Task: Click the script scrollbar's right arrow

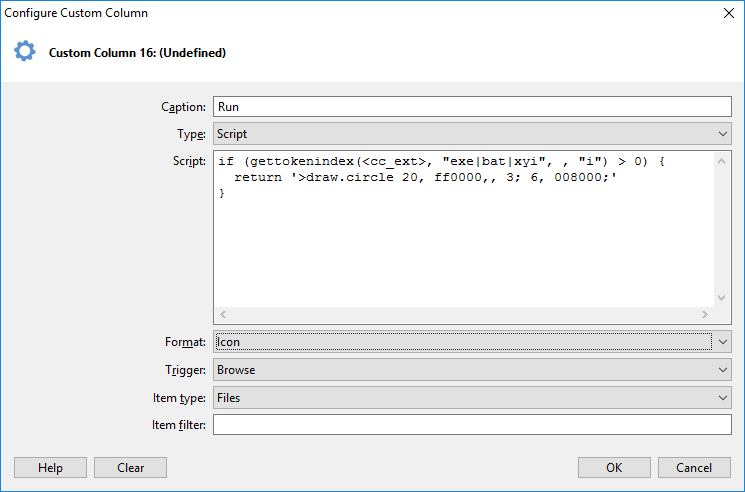Action: pyautogui.click(x=704, y=314)
